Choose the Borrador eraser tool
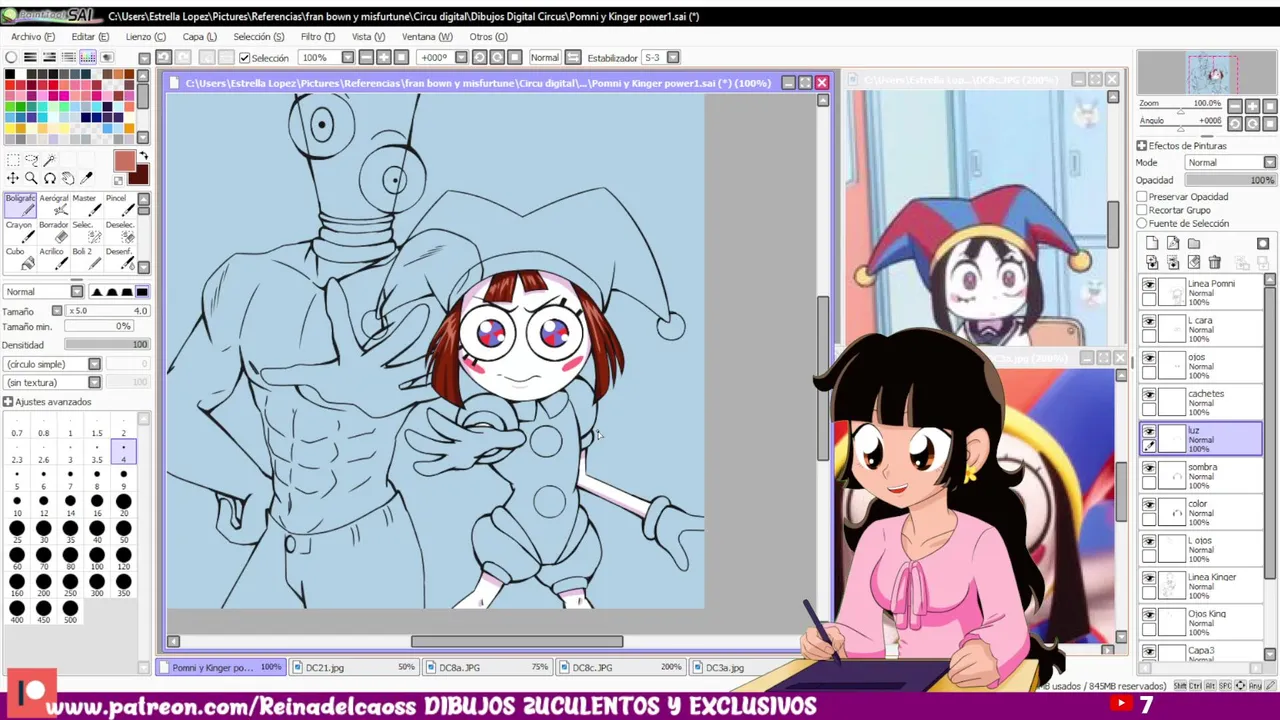The image size is (1280, 720). pyautogui.click(x=54, y=231)
